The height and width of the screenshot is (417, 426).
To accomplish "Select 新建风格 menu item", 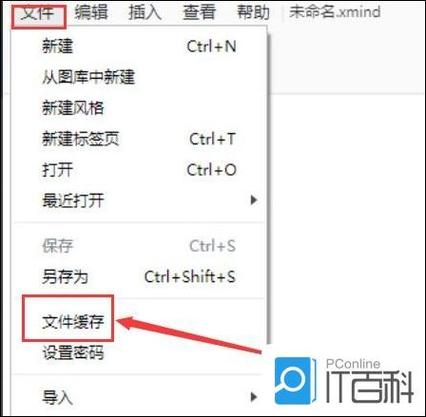I will 139,108.
